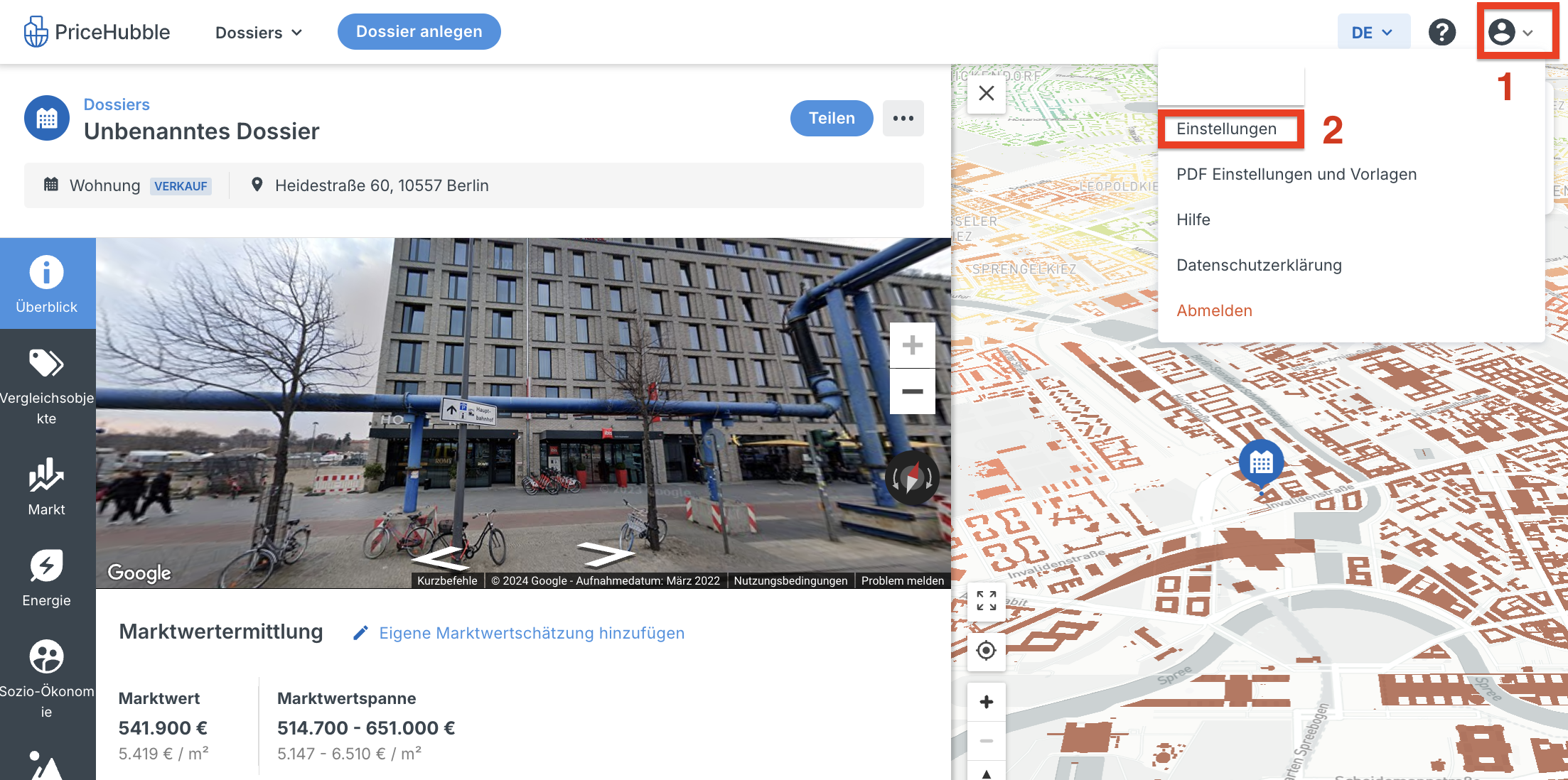Screen dimensions: 1568x780
Task: Open the Sozio-Ökonomie sidebar tab
Action: click(47, 679)
